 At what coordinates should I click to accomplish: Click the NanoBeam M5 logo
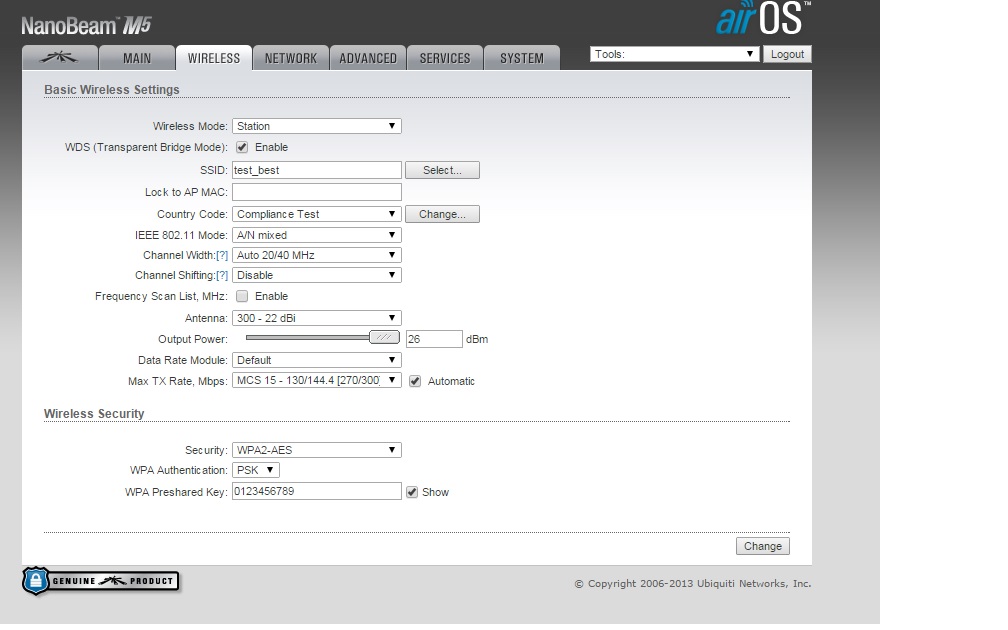tap(86, 26)
